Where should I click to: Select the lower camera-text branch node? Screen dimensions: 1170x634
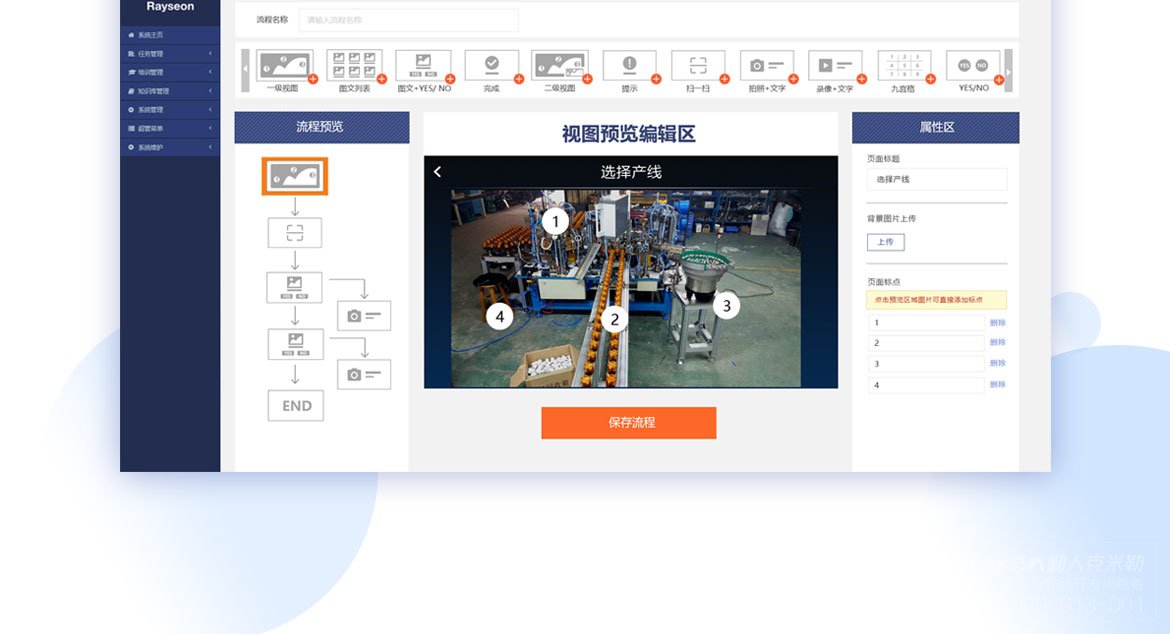click(x=363, y=374)
